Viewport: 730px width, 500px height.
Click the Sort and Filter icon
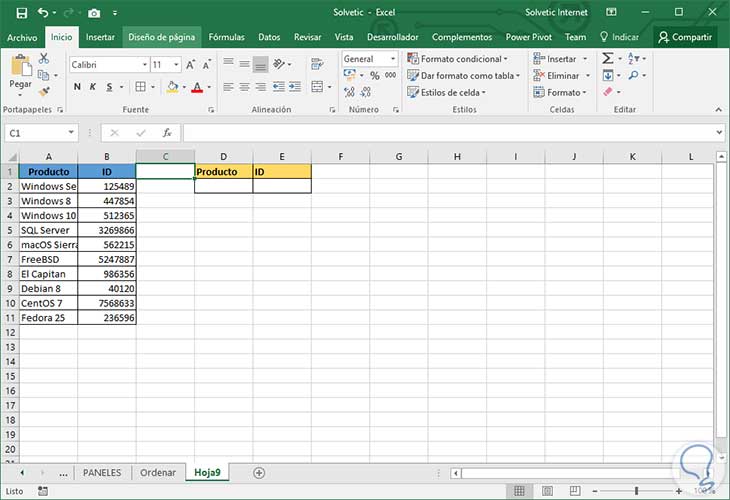[634, 58]
